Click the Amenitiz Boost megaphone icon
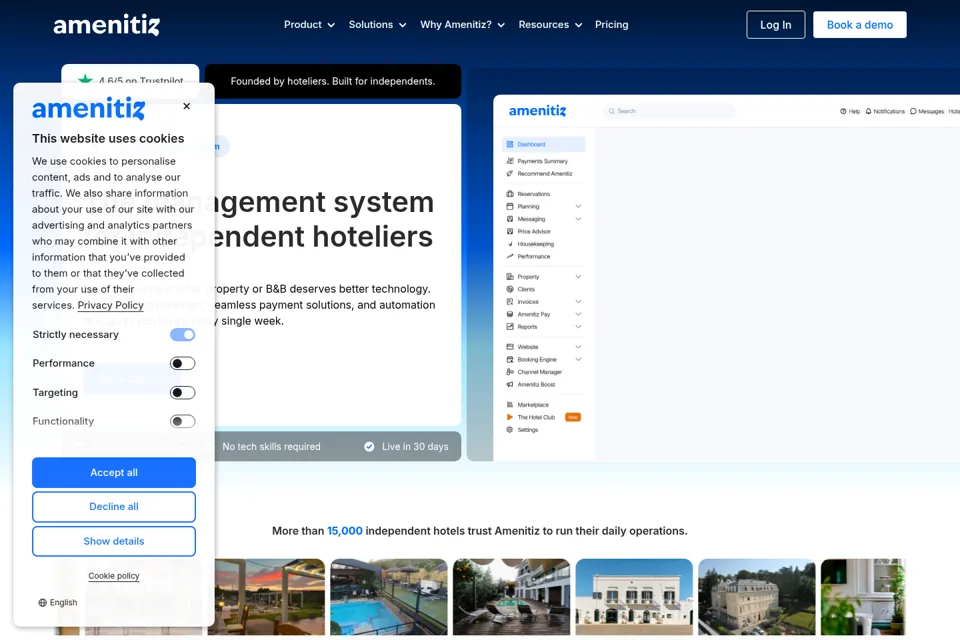This screenshot has width=960, height=640. 510,385
